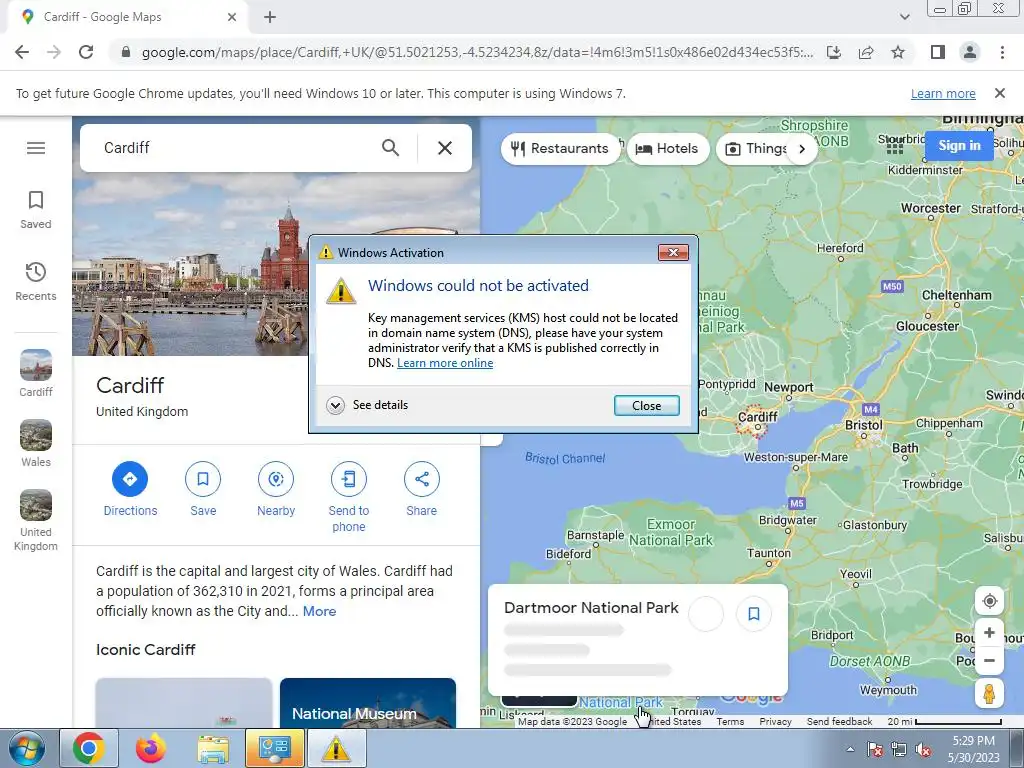Expand the Cardiff description with More
Viewport: 1024px width, 768px height.
[319, 611]
